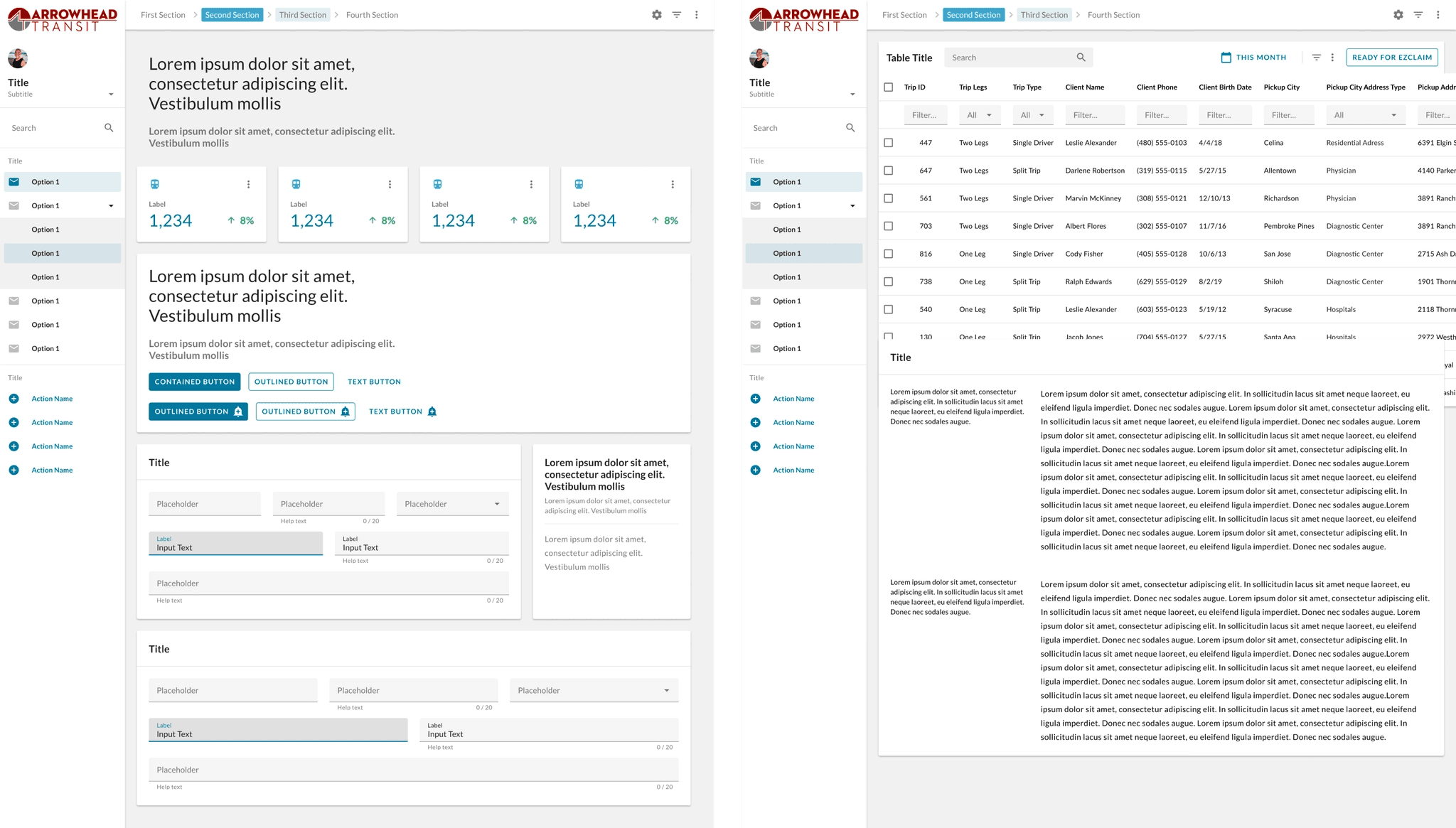Check the row checkbox for trip 447
The image size is (1456, 828).
pos(888,143)
